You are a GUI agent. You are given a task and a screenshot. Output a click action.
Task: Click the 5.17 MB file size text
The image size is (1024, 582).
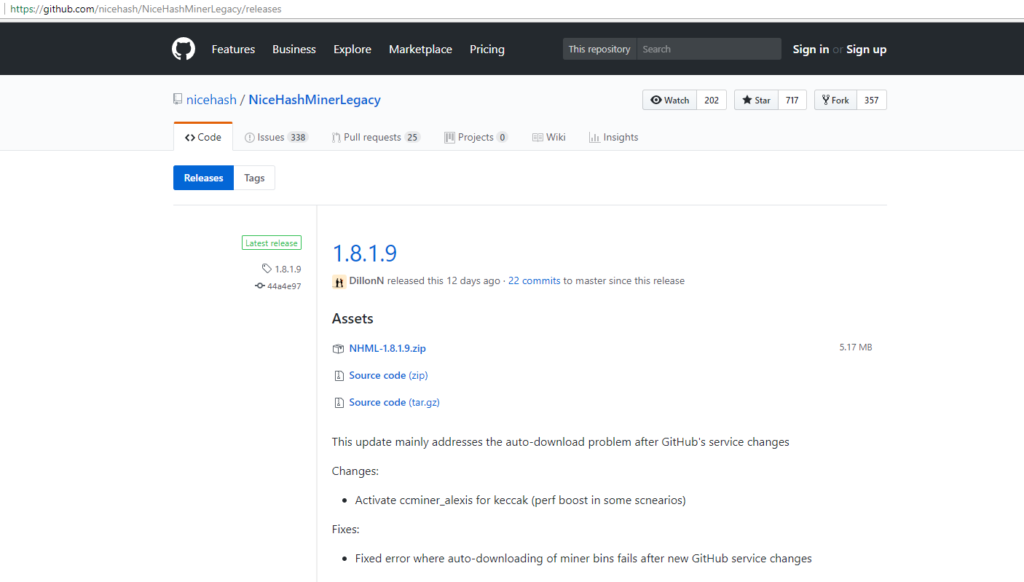[x=856, y=347]
